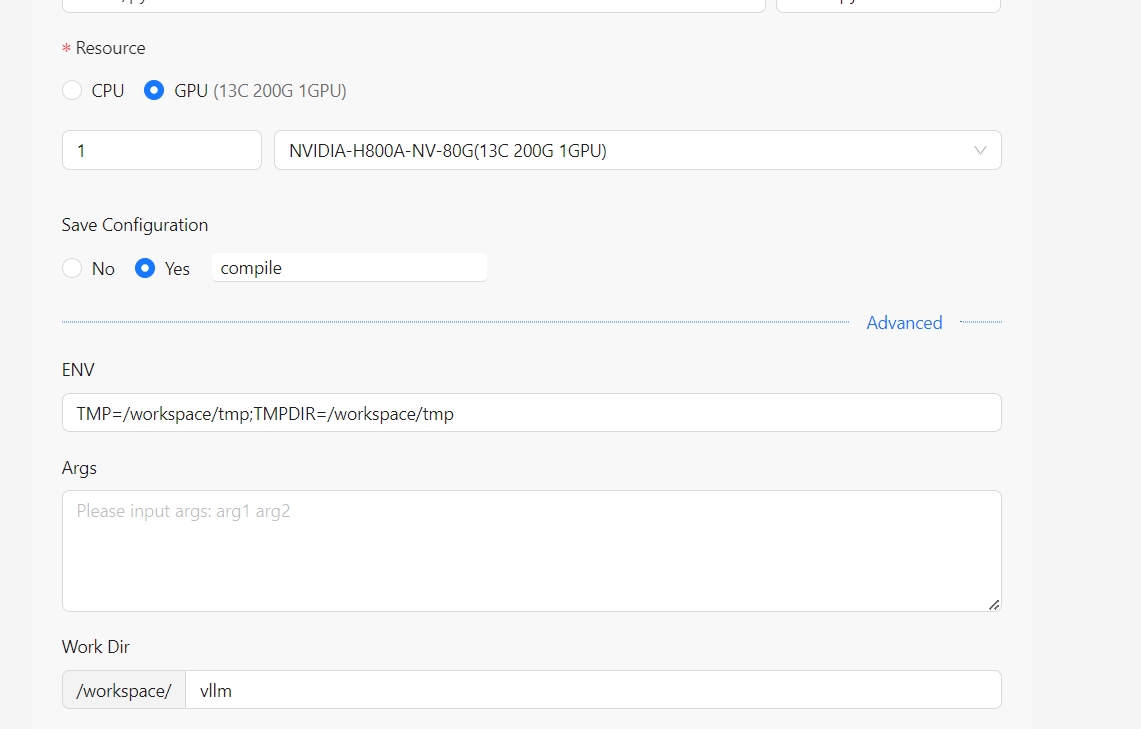Focus the configuration name field containing compile
This screenshot has height=729, width=1141.
click(x=348, y=268)
